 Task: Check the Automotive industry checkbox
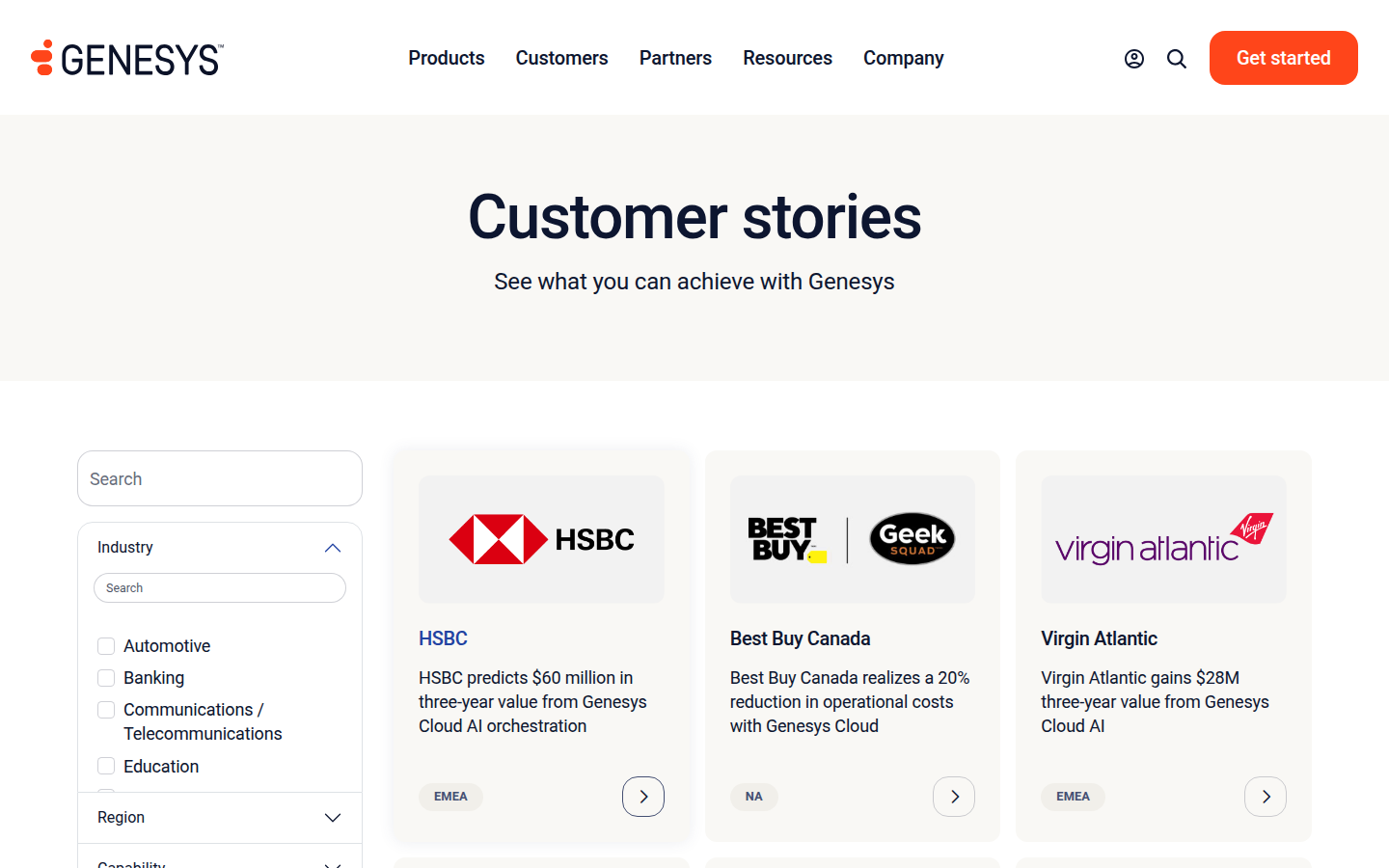(x=106, y=646)
